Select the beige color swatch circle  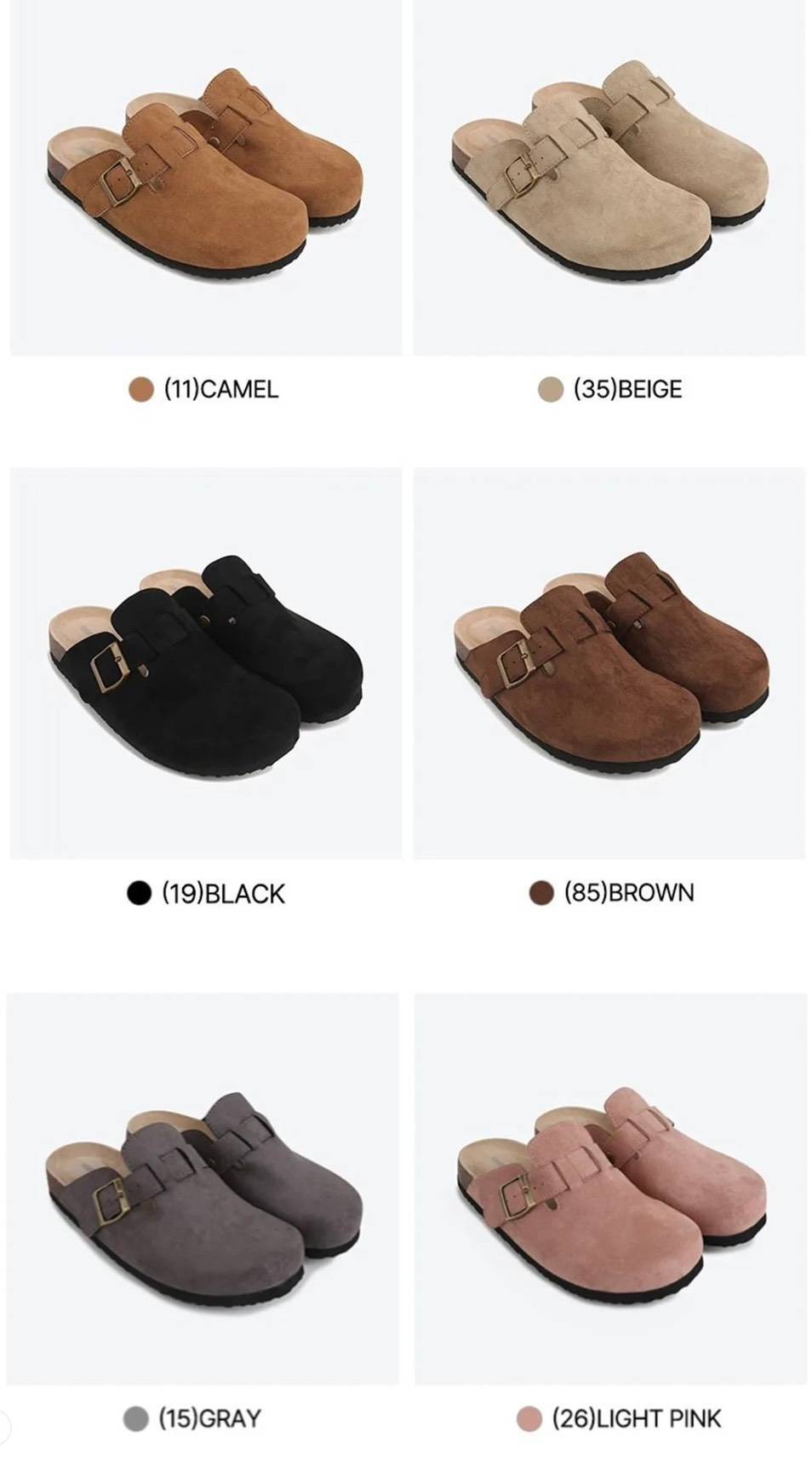tap(551, 390)
